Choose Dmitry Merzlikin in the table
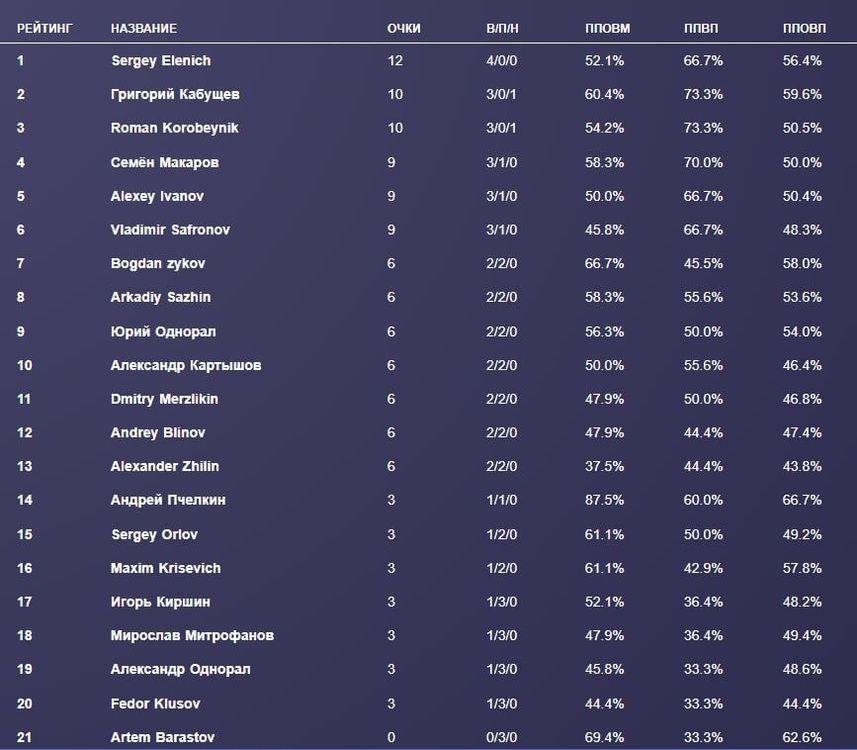Image resolution: width=857 pixels, height=750 pixels. coord(164,399)
